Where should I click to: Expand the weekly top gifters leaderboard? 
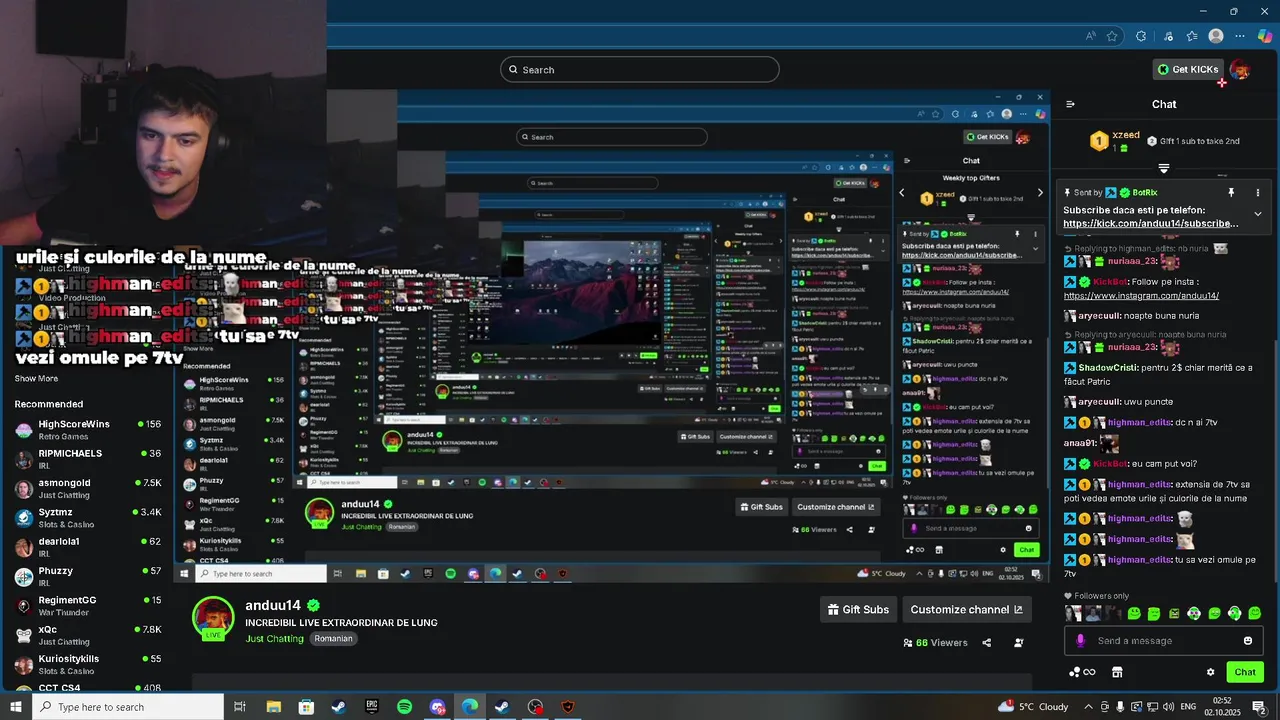tap(1163, 169)
